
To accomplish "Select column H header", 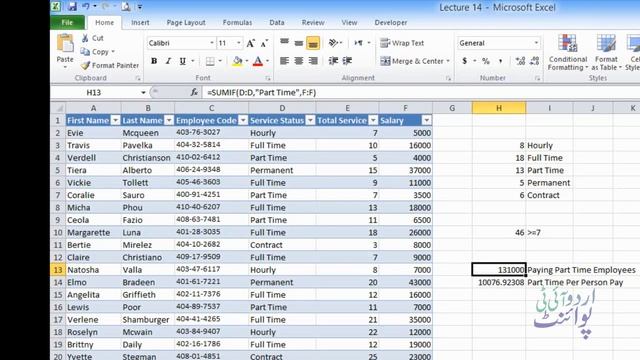I will 499,108.
